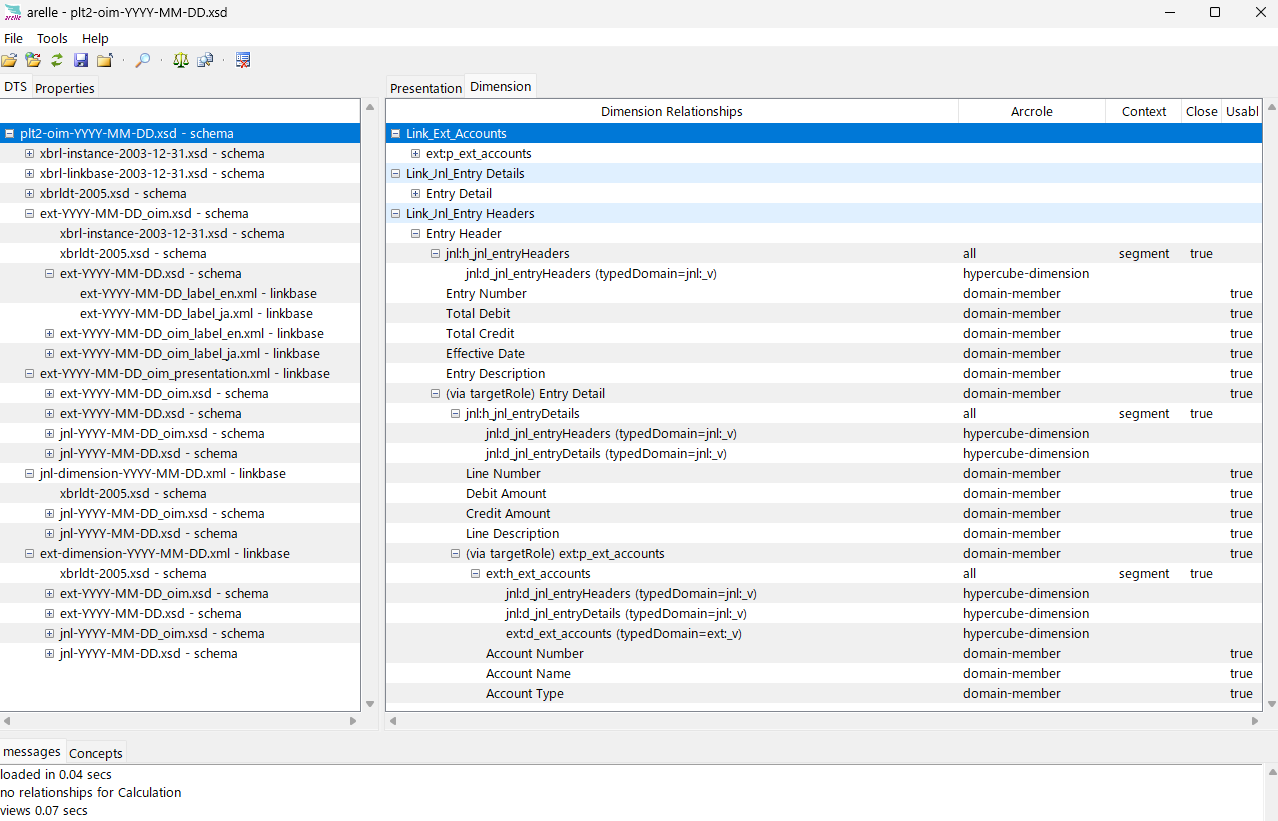Open the Tools menu
1278x821 pixels.
click(x=52, y=38)
